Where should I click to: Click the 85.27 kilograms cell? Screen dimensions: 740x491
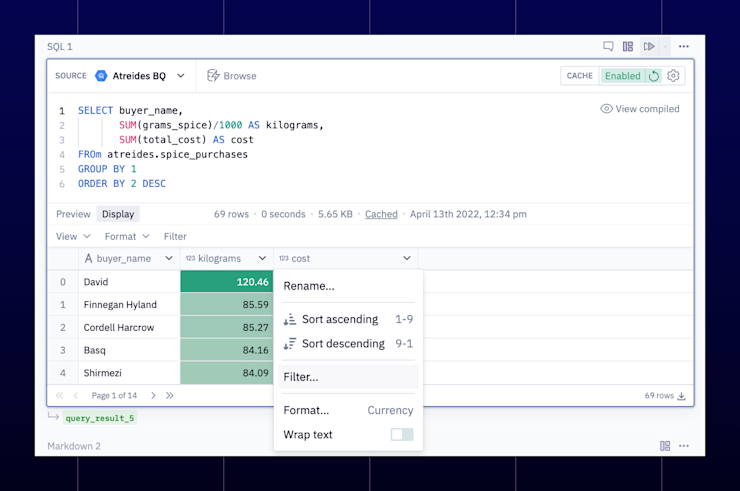pyautogui.click(x=227, y=327)
